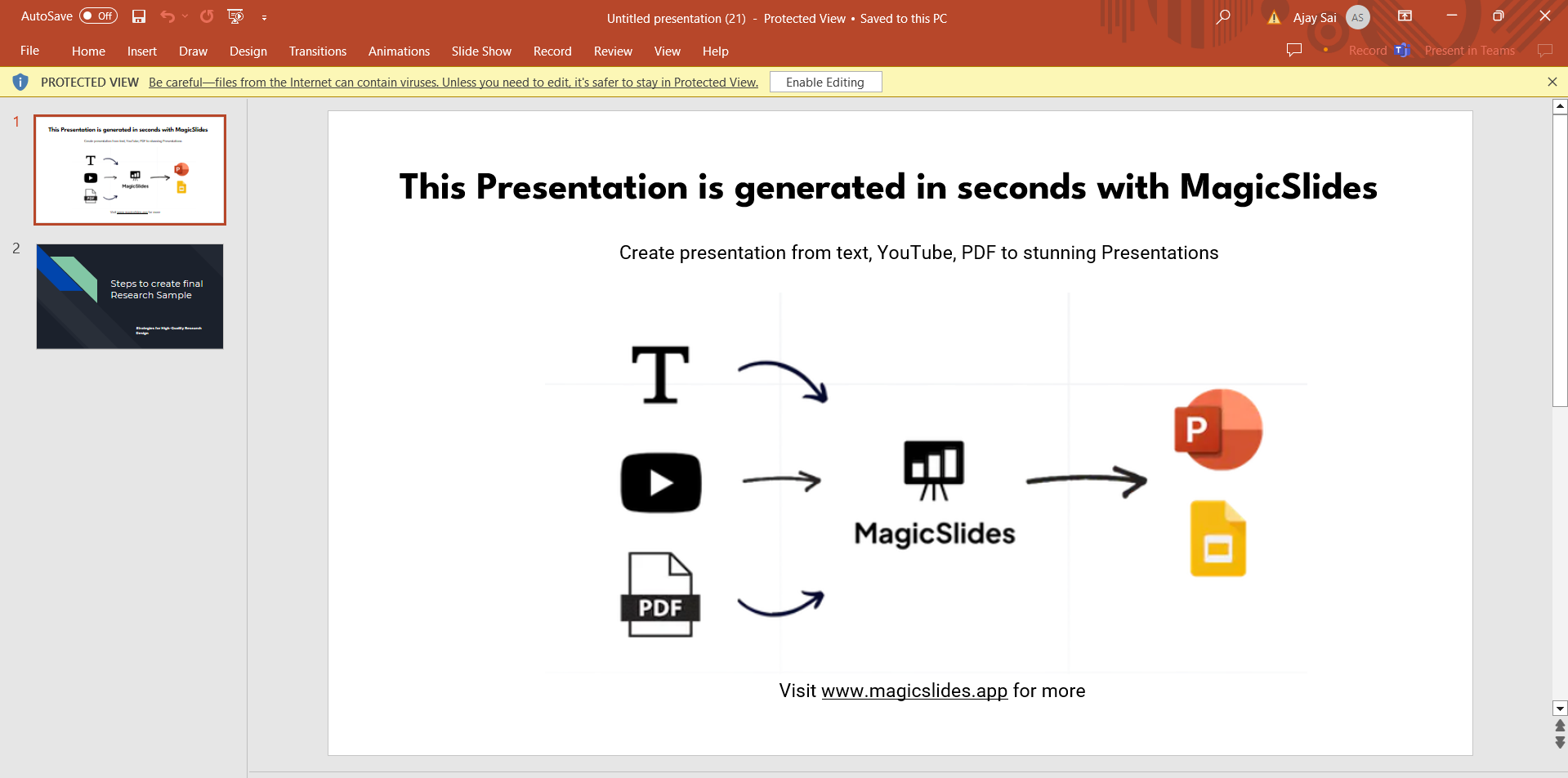Open the File menu
Viewport: 1568px width, 778px height.
point(30,51)
